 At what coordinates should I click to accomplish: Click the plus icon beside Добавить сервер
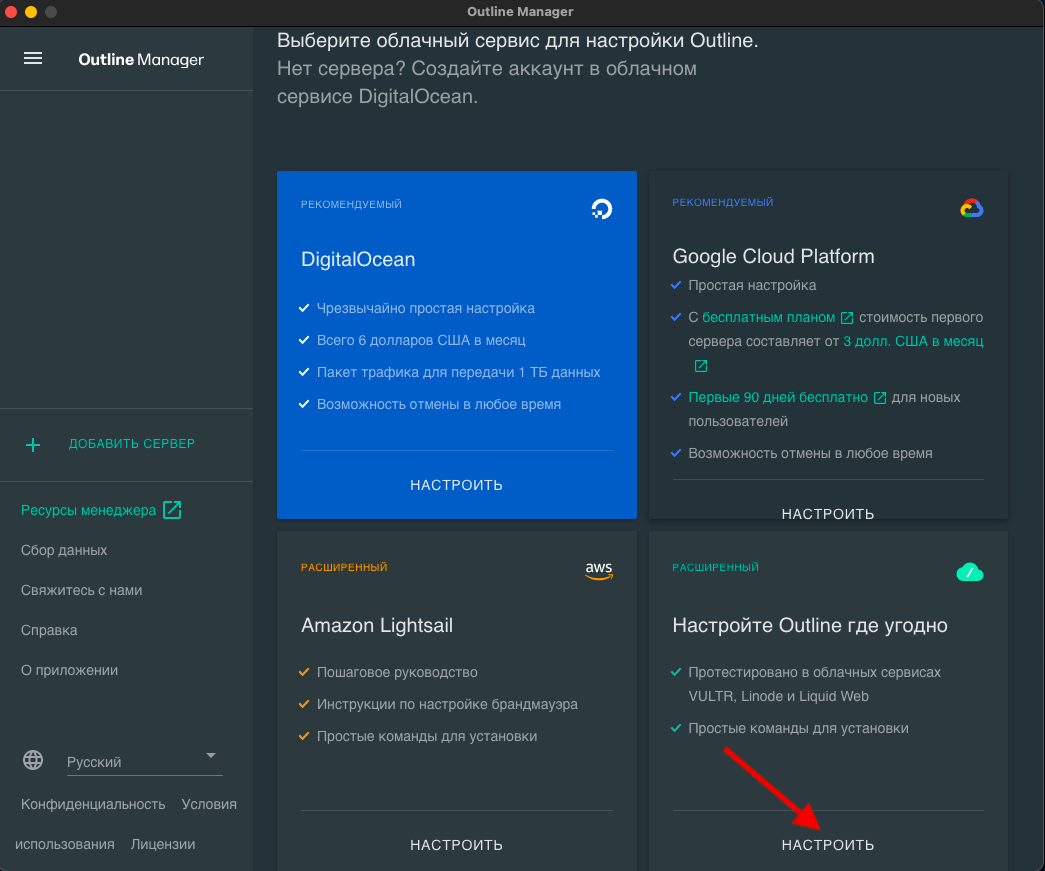coord(33,444)
